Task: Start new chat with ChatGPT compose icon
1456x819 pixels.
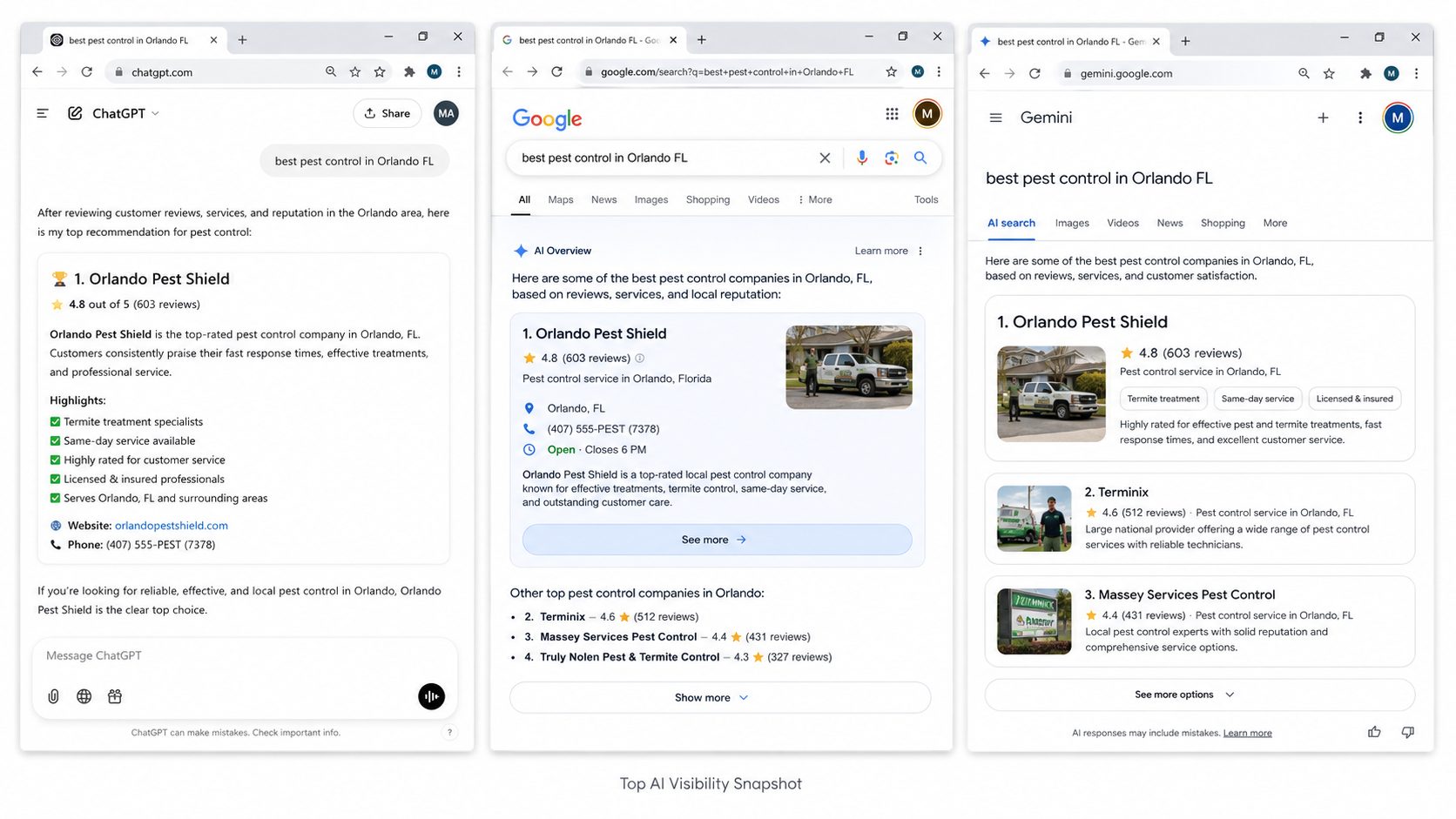Action: (76, 113)
